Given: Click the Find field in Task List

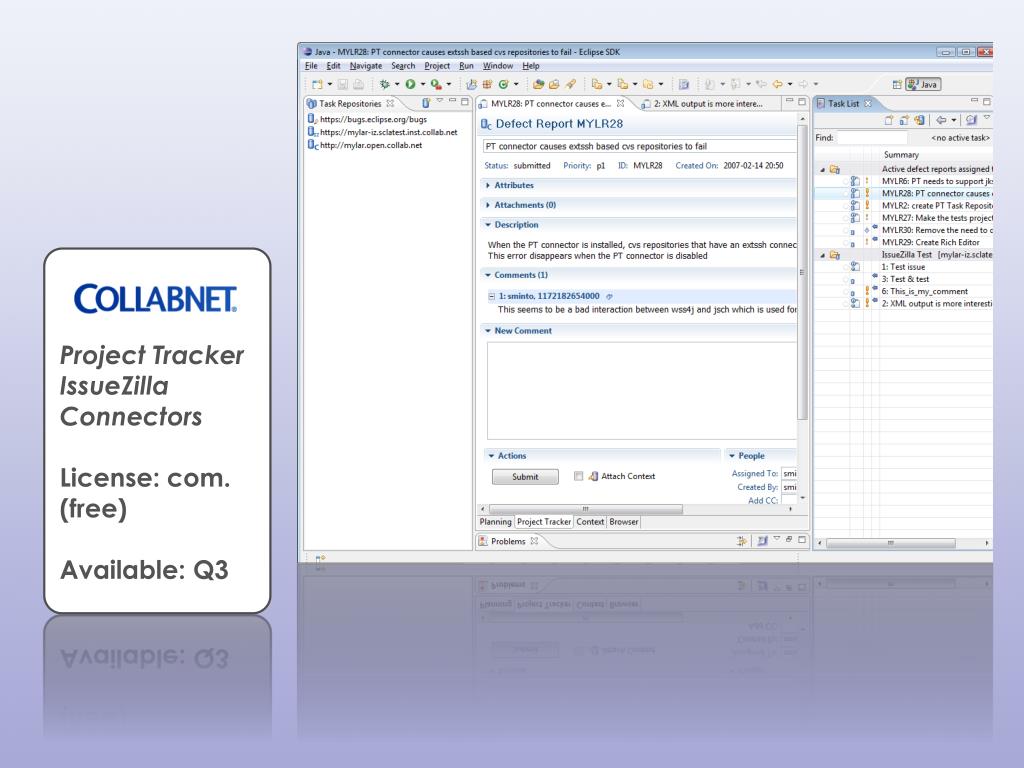Looking at the screenshot, I should (872, 138).
